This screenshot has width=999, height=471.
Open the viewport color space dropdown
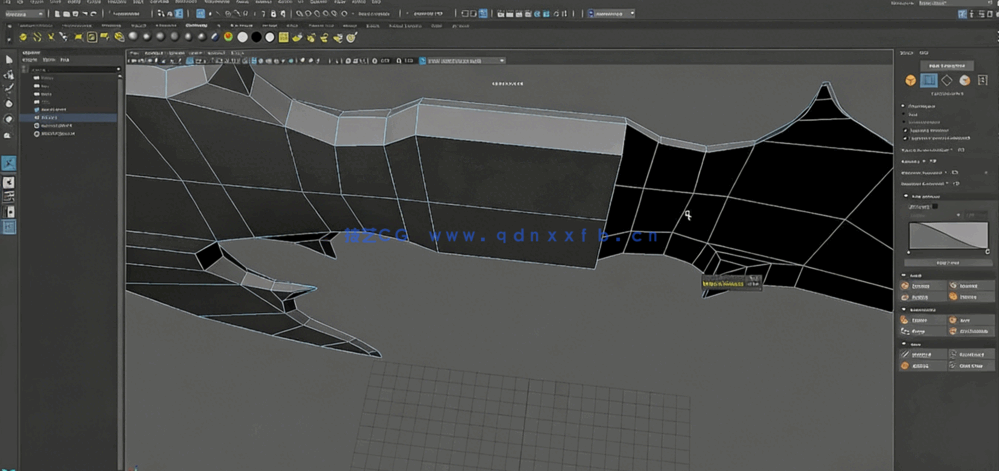tap(466, 61)
